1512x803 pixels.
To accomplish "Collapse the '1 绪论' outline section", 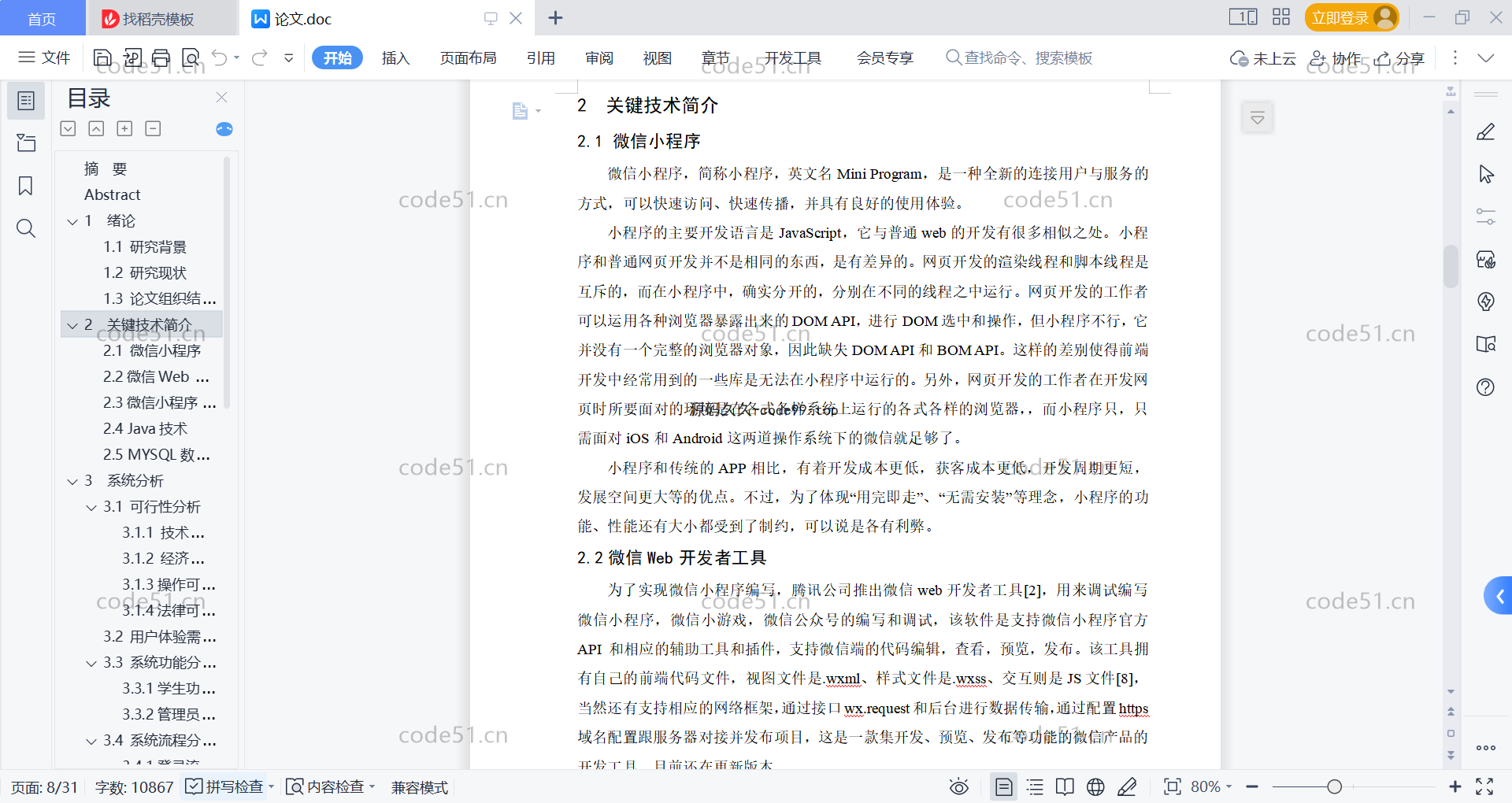I will click(72, 221).
